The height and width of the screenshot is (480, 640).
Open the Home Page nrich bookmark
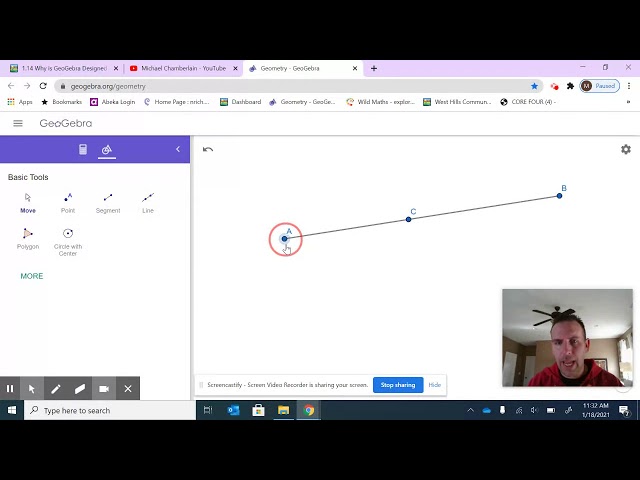pos(176,102)
